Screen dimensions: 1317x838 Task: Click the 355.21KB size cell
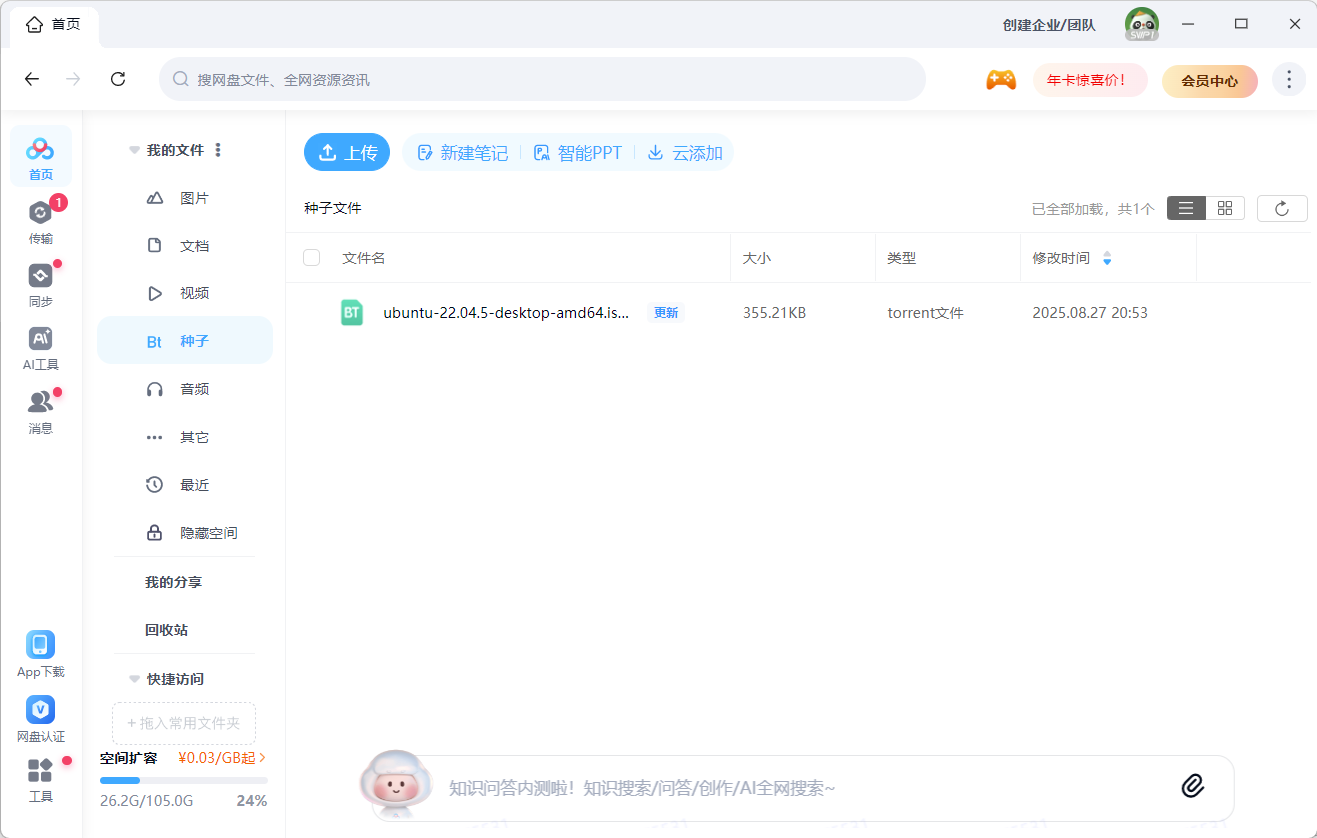click(774, 313)
